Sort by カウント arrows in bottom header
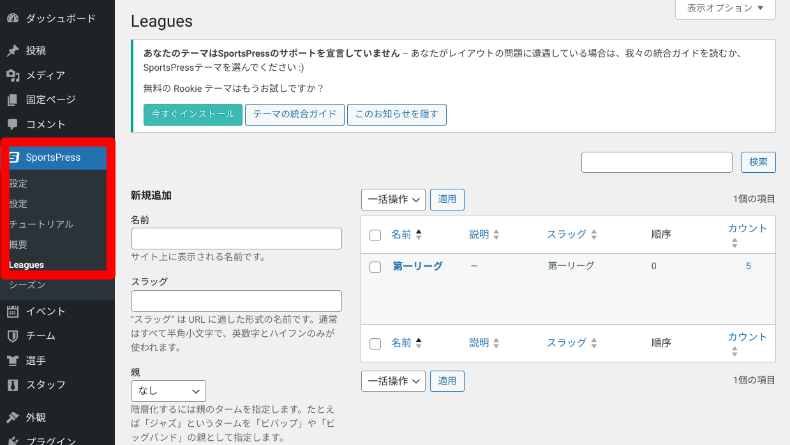This screenshot has height=445, width=790. click(735, 351)
